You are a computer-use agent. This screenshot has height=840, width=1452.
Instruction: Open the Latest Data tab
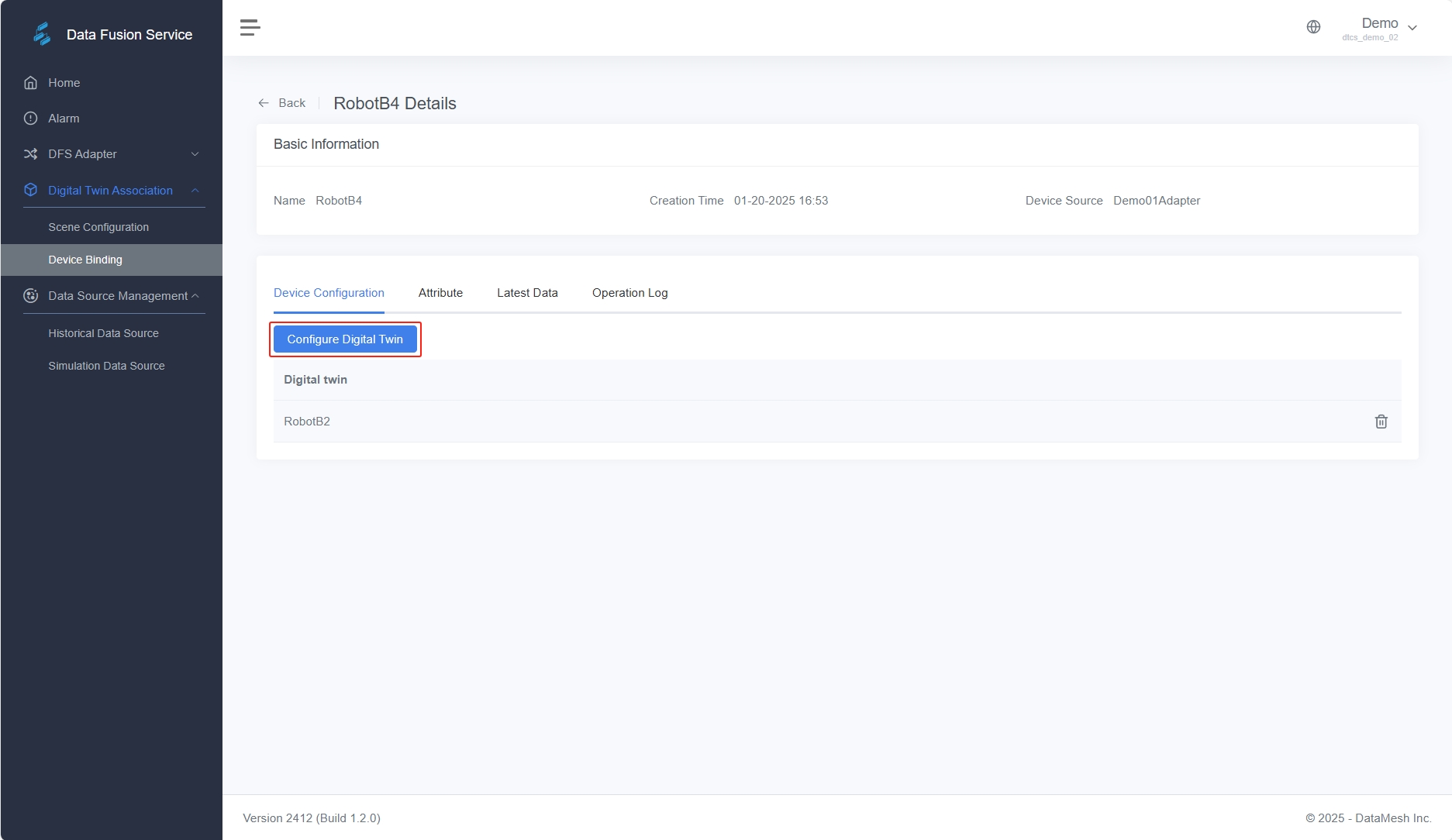[527, 293]
